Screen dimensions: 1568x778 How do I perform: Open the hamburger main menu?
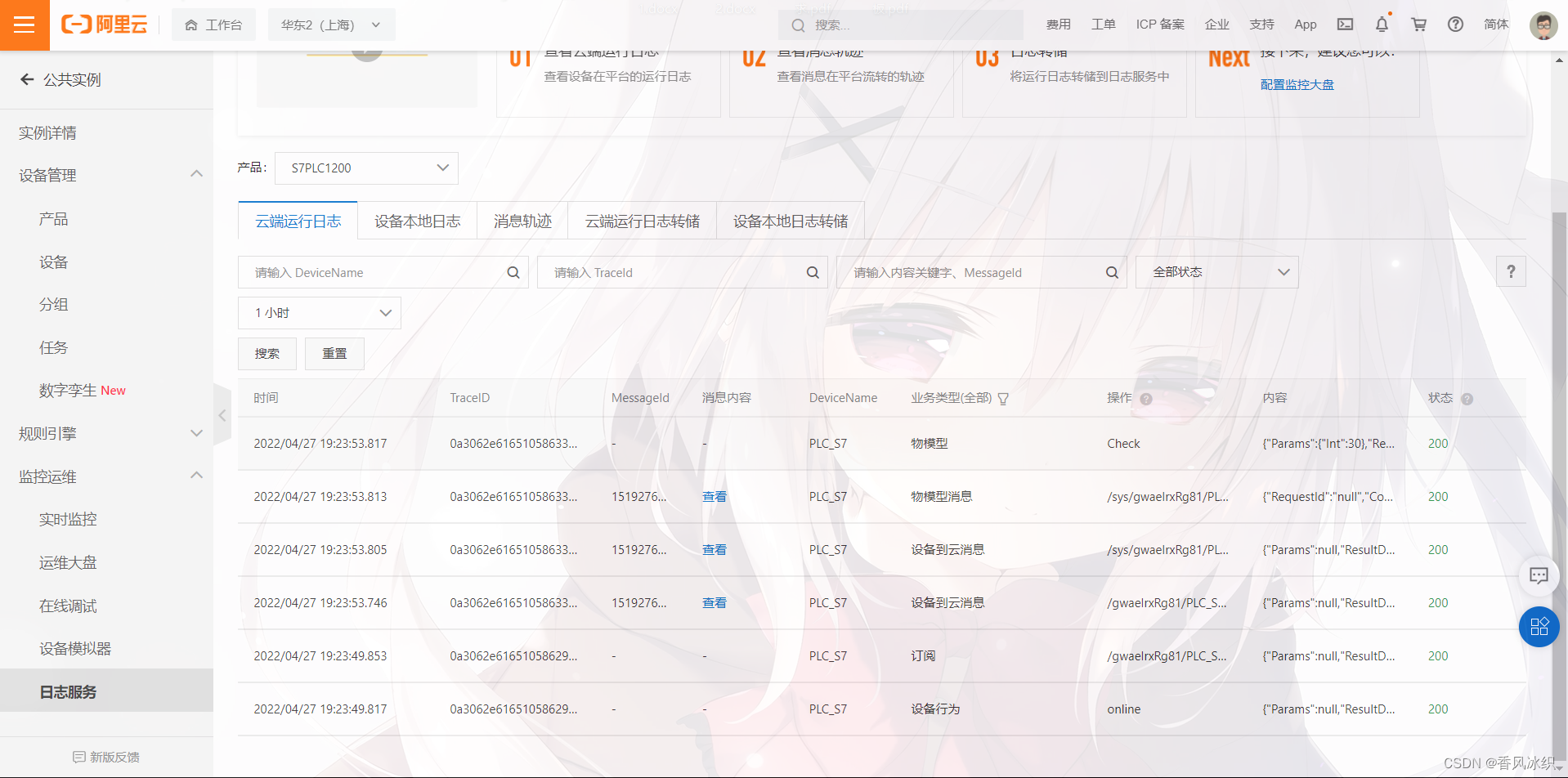tap(25, 25)
